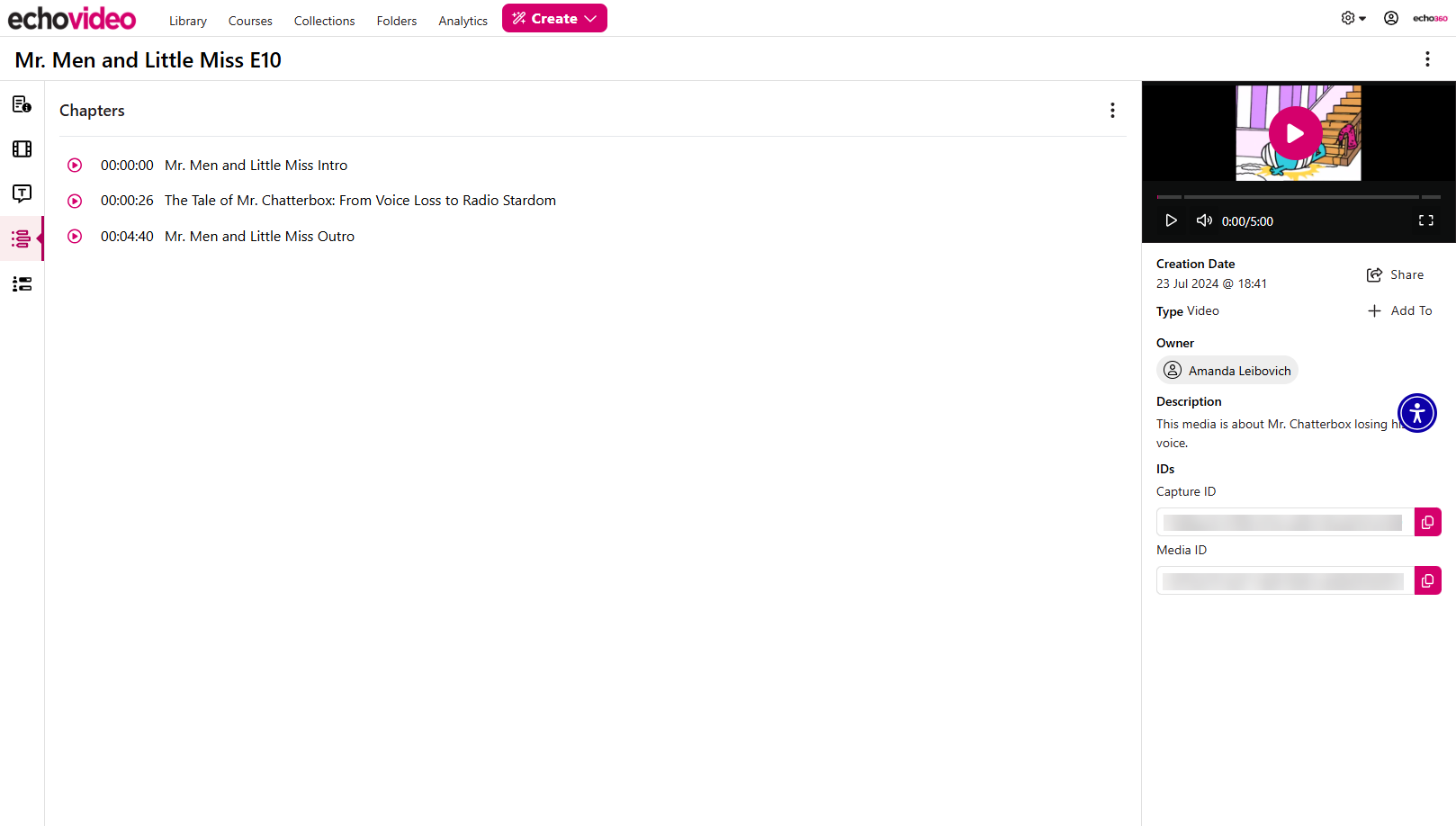This screenshot has width=1456, height=826.
Task: Open the accessibility widget
Action: [x=1417, y=413]
